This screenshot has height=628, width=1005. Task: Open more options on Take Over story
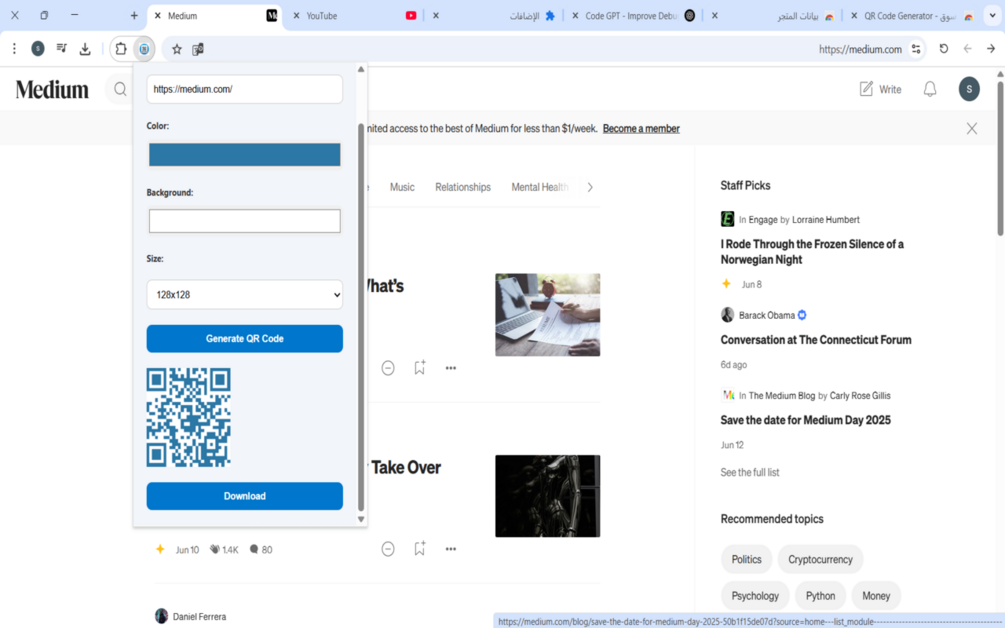click(451, 549)
